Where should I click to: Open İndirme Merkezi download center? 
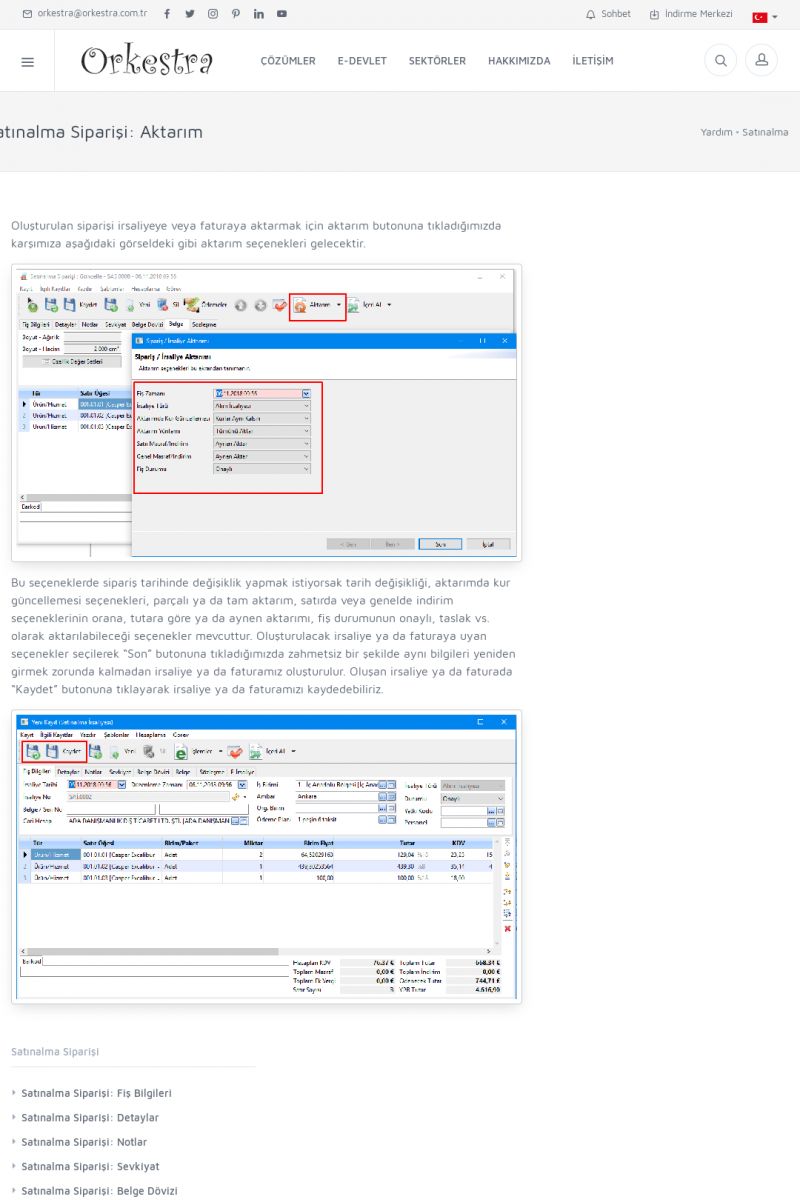coord(691,14)
